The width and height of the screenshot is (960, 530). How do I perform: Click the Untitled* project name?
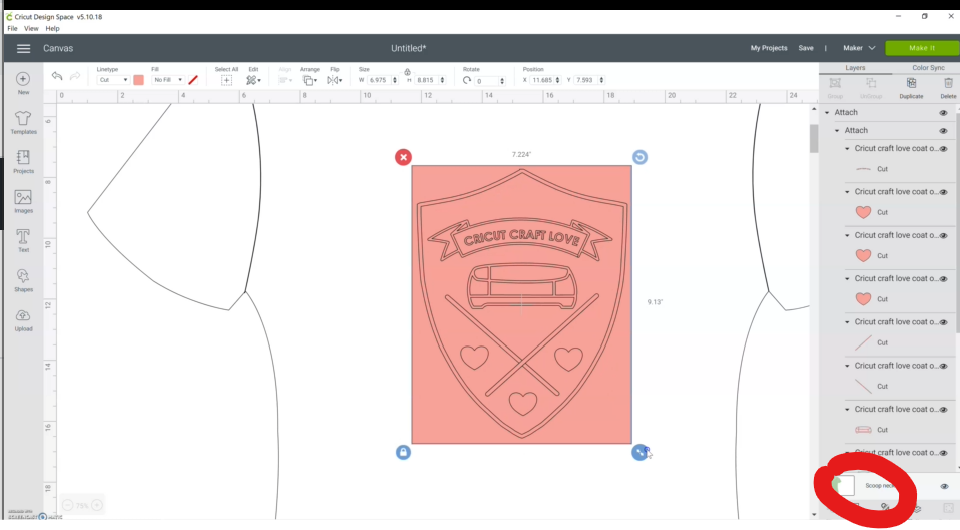(x=408, y=48)
